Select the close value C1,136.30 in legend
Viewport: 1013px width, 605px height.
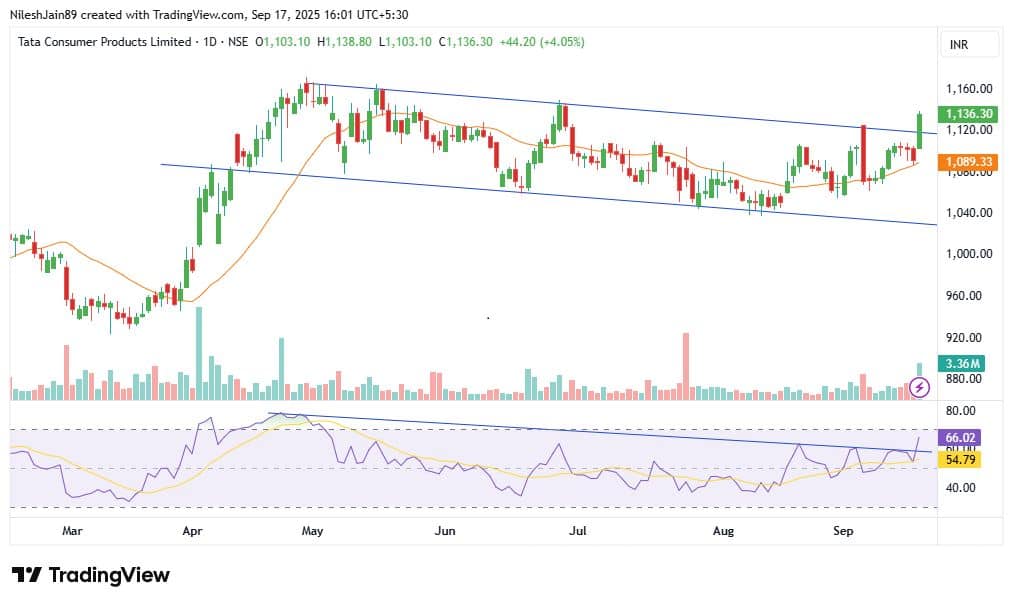pos(466,42)
